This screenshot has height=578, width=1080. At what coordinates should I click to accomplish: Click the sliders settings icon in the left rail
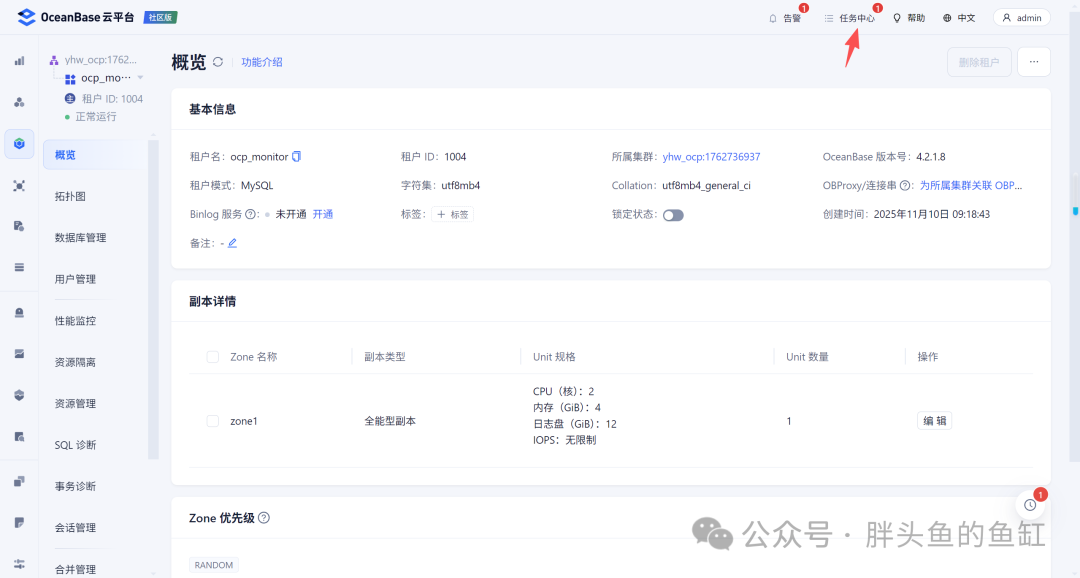click(x=19, y=564)
